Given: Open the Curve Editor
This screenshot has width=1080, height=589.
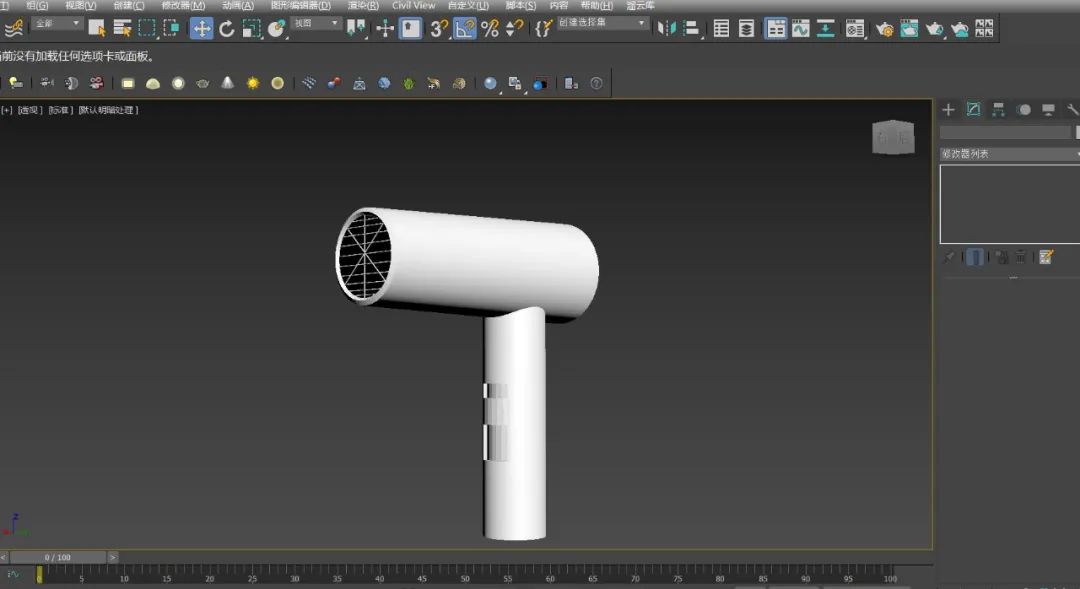Looking at the screenshot, I should point(800,28).
